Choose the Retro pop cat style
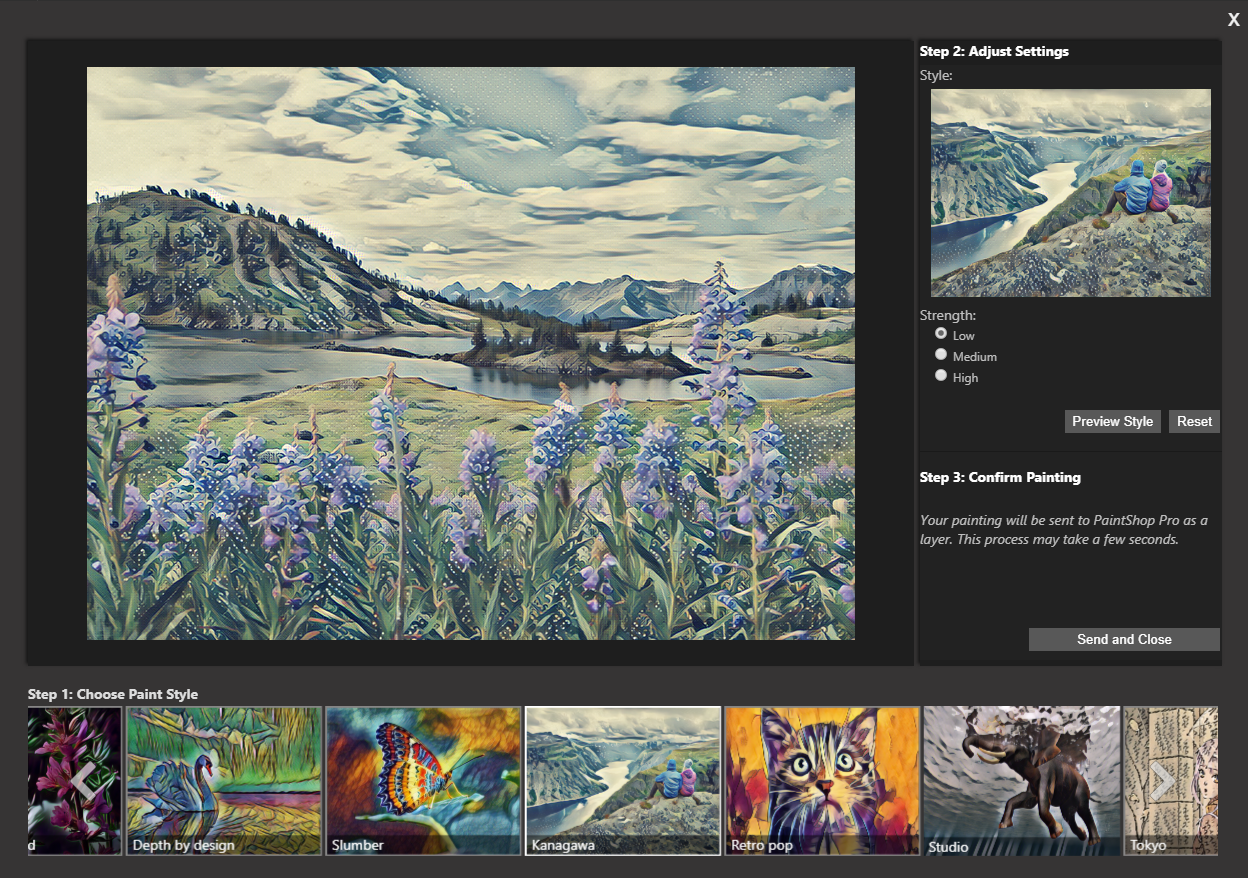The width and height of the screenshot is (1248, 878). tap(821, 781)
